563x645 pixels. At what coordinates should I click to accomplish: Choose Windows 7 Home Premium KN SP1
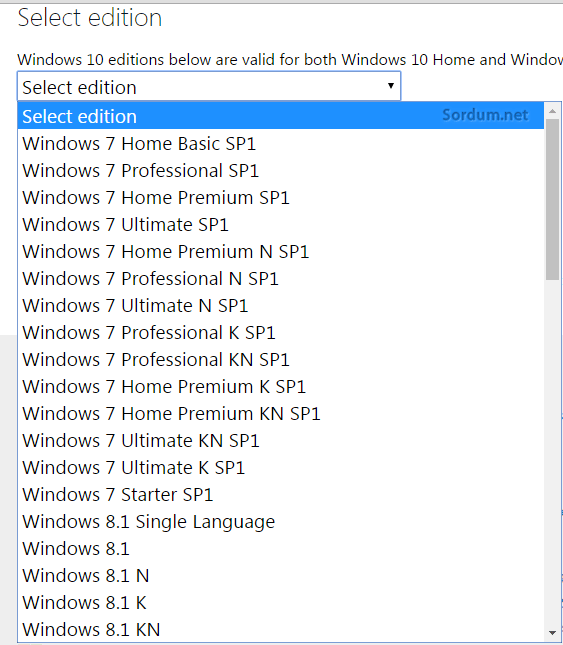coord(281,413)
